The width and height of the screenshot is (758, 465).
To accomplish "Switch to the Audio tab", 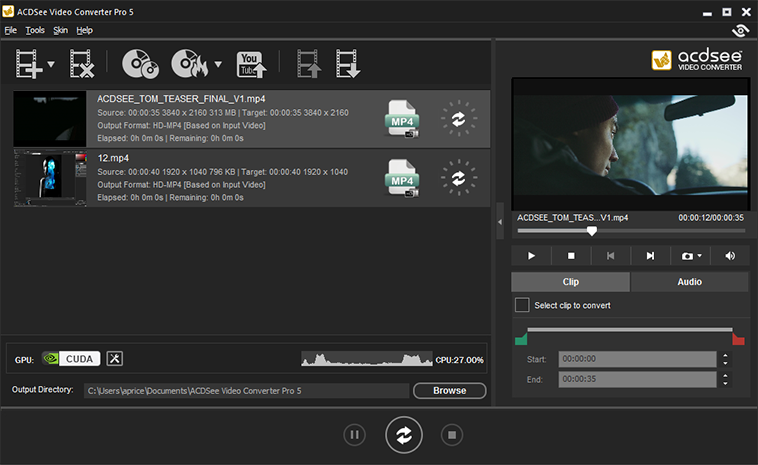I will tap(689, 282).
